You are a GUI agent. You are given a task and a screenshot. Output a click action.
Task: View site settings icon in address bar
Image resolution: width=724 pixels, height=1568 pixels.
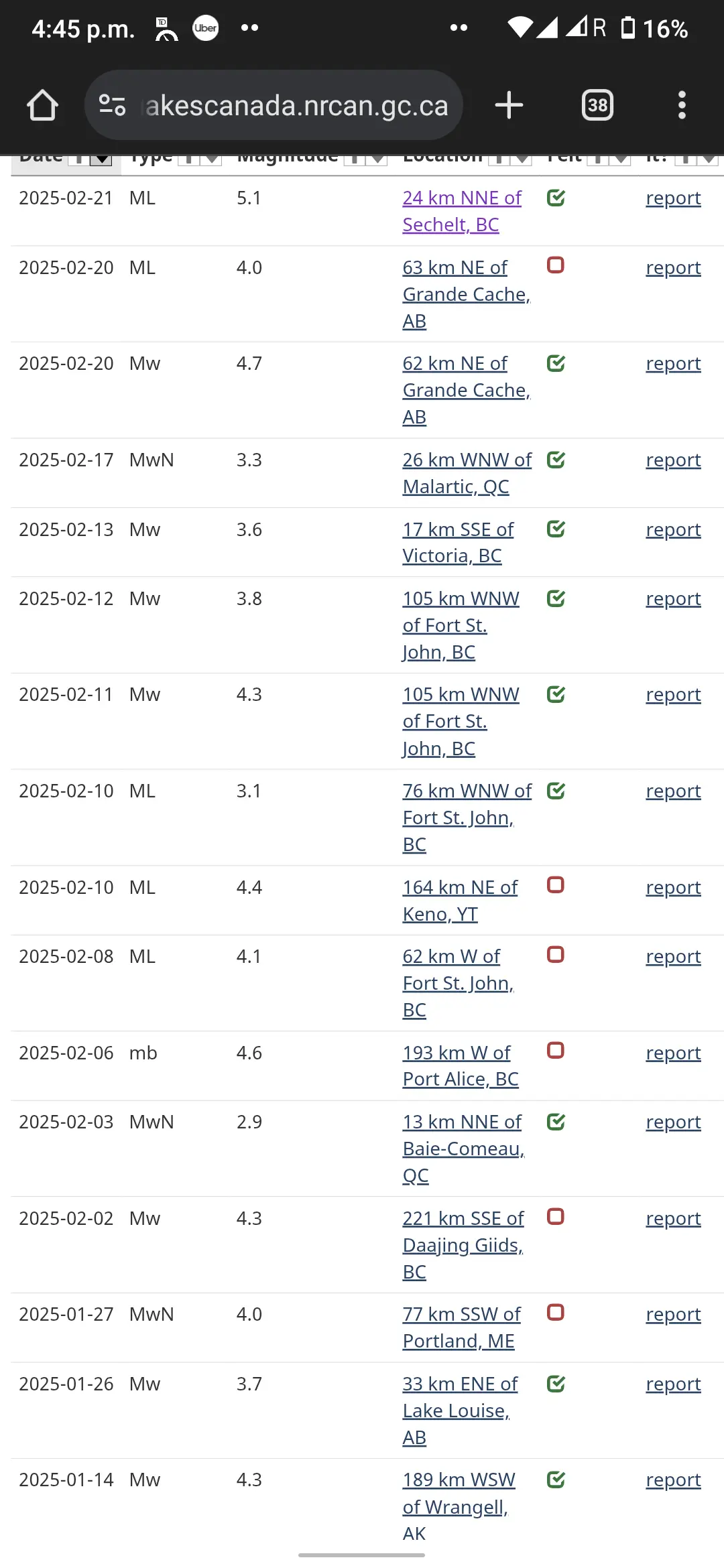[112, 105]
